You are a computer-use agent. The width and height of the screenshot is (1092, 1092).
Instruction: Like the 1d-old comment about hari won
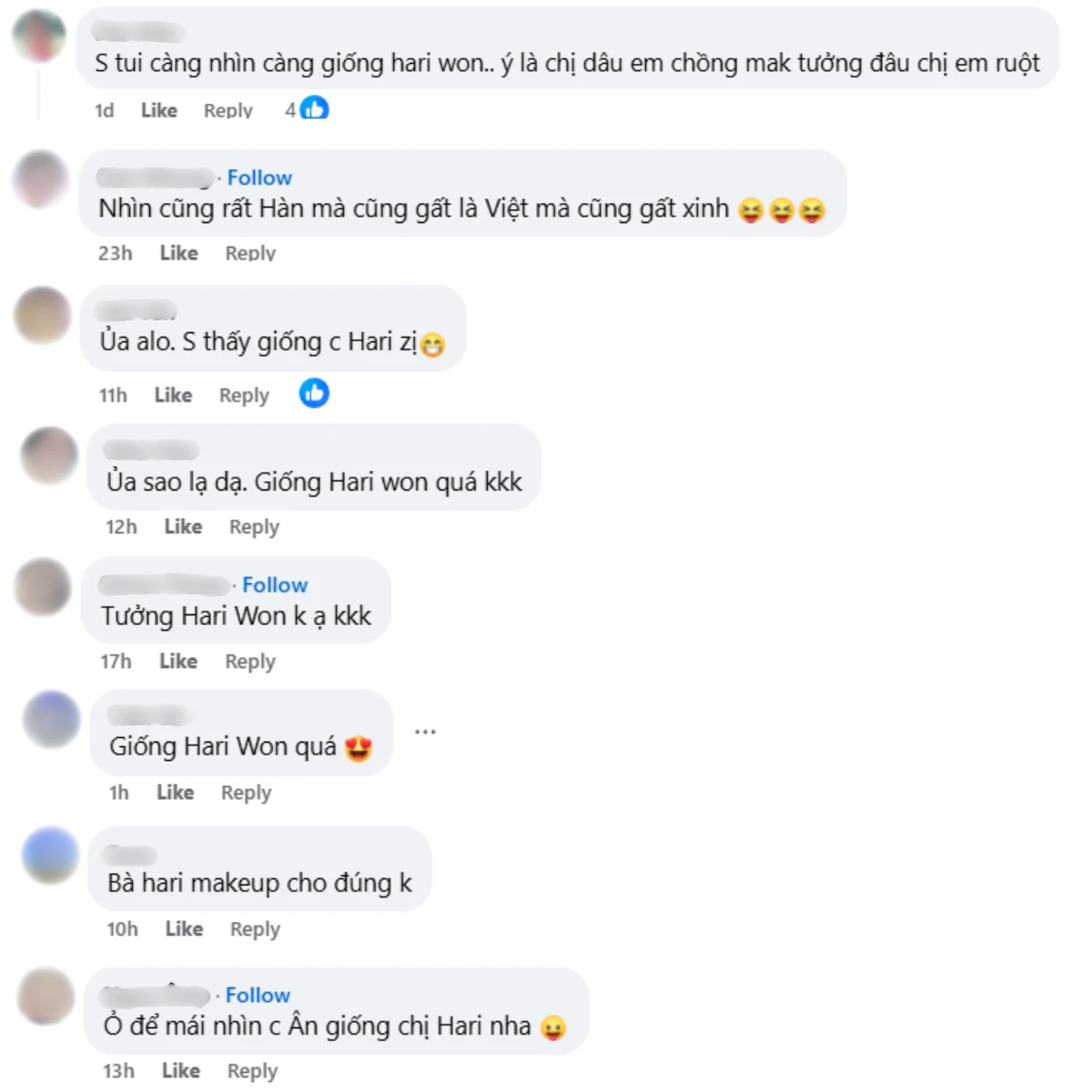159,110
